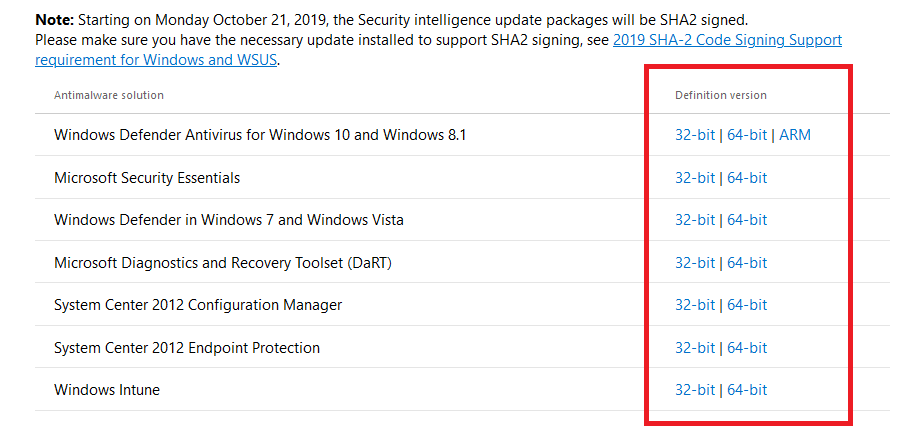The width and height of the screenshot is (897, 427).
Task: Download 64-bit Microsoft Security Essentials definitions
Action: (x=747, y=178)
